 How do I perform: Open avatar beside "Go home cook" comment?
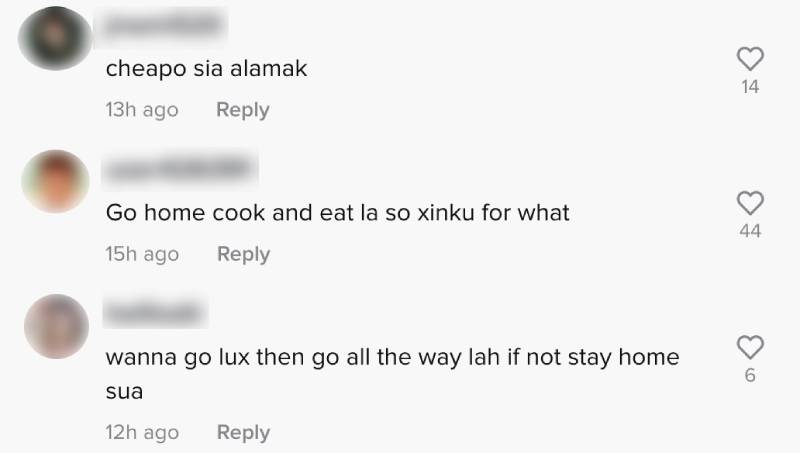point(56,182)
